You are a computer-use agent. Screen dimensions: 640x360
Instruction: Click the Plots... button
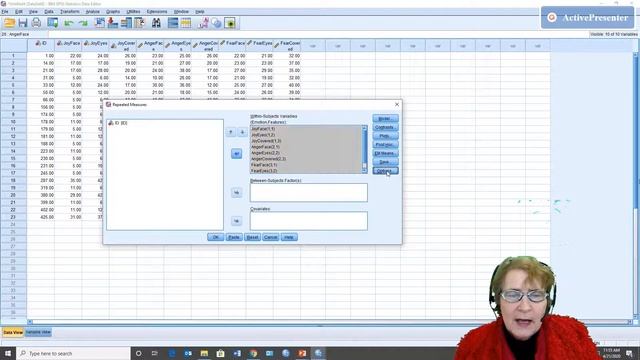pyautogui.click(x=385, y=136)
